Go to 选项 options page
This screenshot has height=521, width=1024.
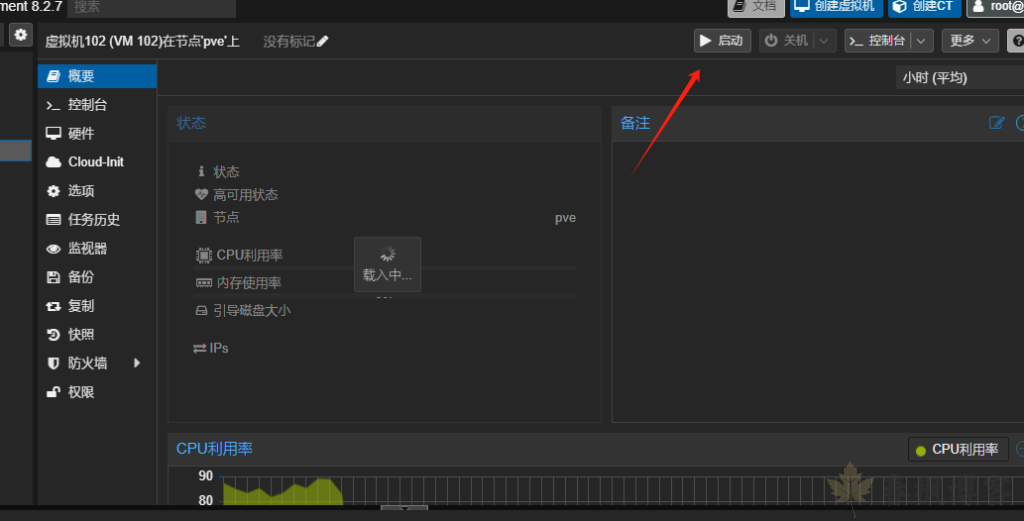coord(97,191)
